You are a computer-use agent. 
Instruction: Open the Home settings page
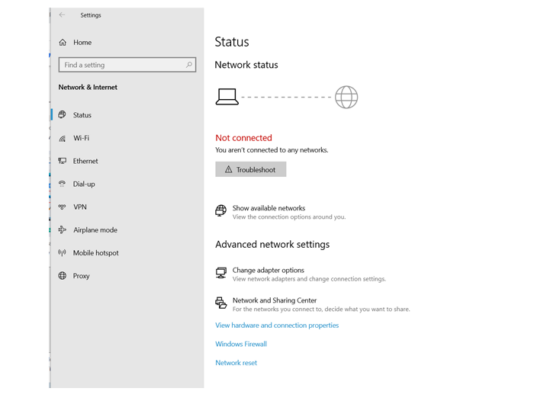tap(82, 42)
